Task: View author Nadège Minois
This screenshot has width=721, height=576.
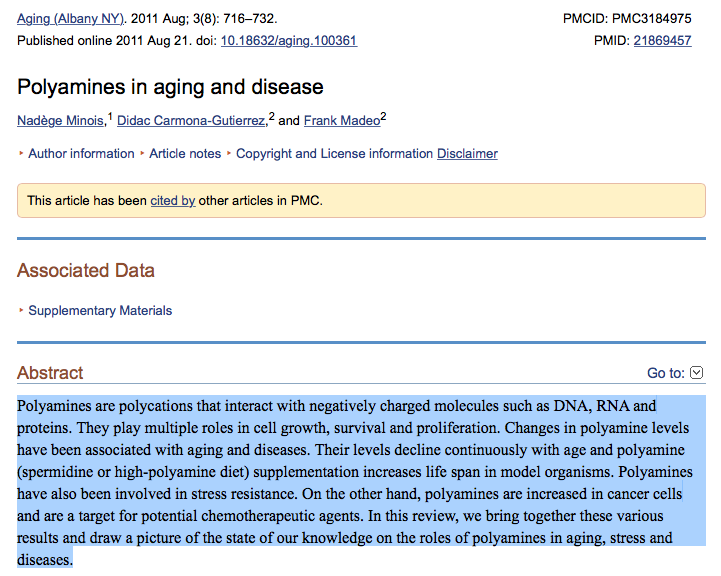Action: coord(59,121)
